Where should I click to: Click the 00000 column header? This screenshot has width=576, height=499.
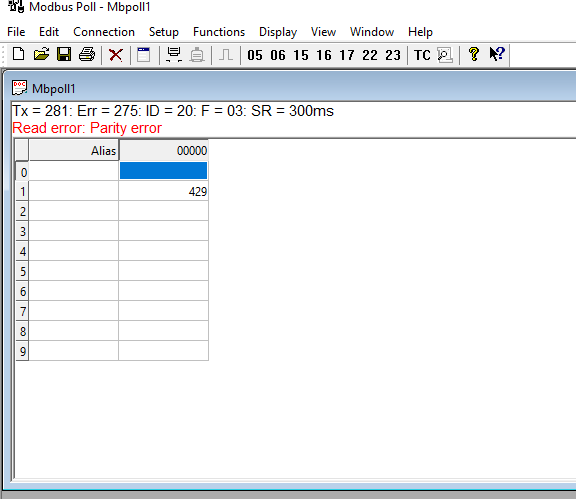point(163,150)
